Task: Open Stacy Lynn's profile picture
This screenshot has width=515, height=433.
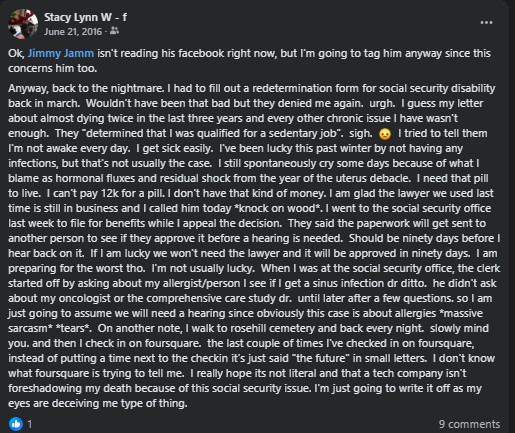Action: 23,24
